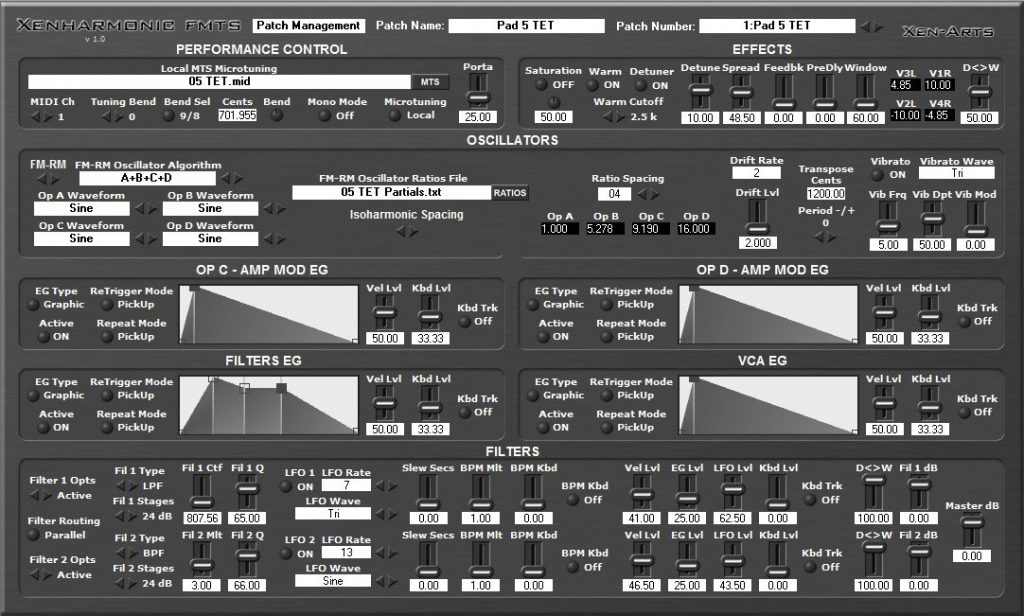Toggle Saturation OFF switch
Viewport: 1024px width, 616px height.
[541, 84]
